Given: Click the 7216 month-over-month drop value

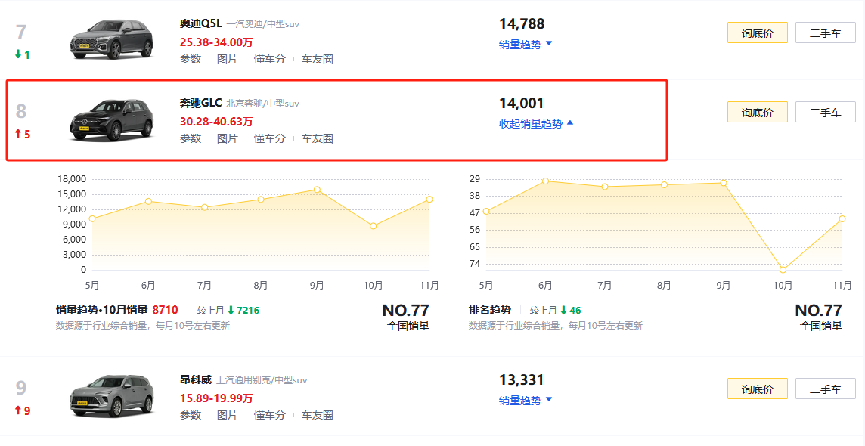Looking at the screenshot, I should (248, 310).
